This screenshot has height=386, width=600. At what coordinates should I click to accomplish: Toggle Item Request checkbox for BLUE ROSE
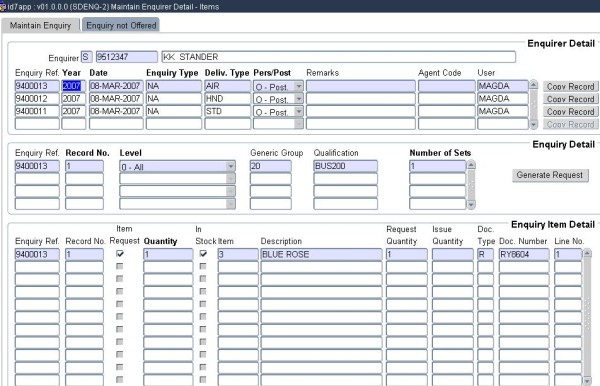[120, 253]
